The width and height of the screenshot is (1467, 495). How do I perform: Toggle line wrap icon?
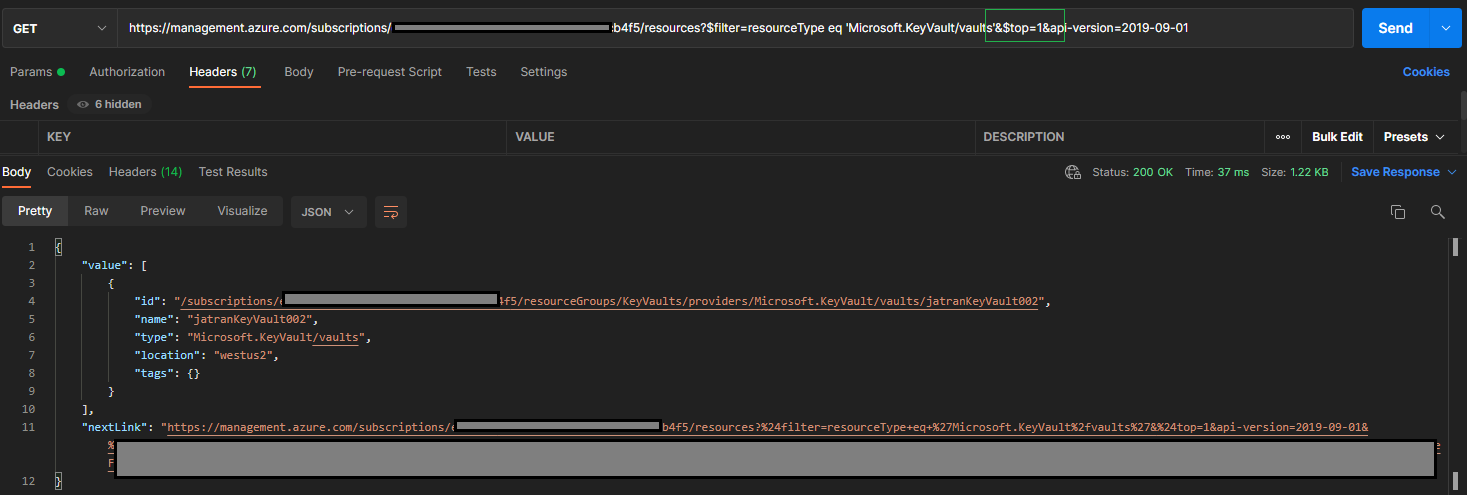point(391,212)
